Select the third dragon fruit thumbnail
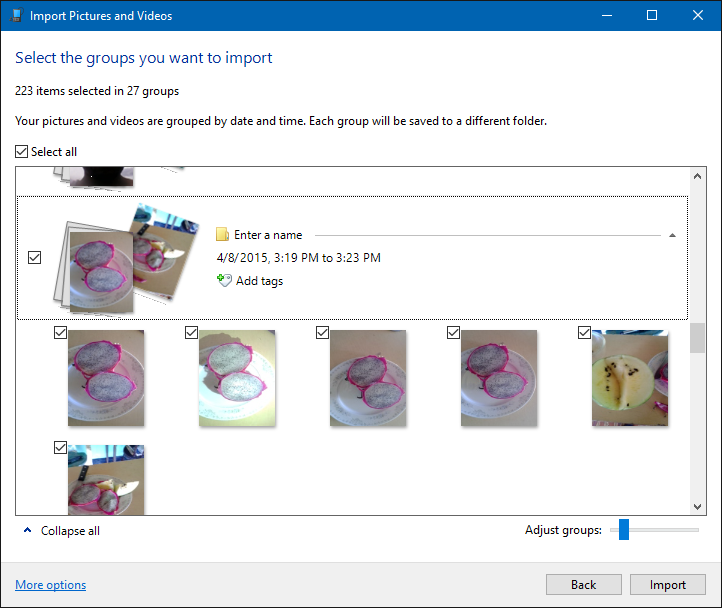Screen dimensions: 722x608 tap(368, 378)
